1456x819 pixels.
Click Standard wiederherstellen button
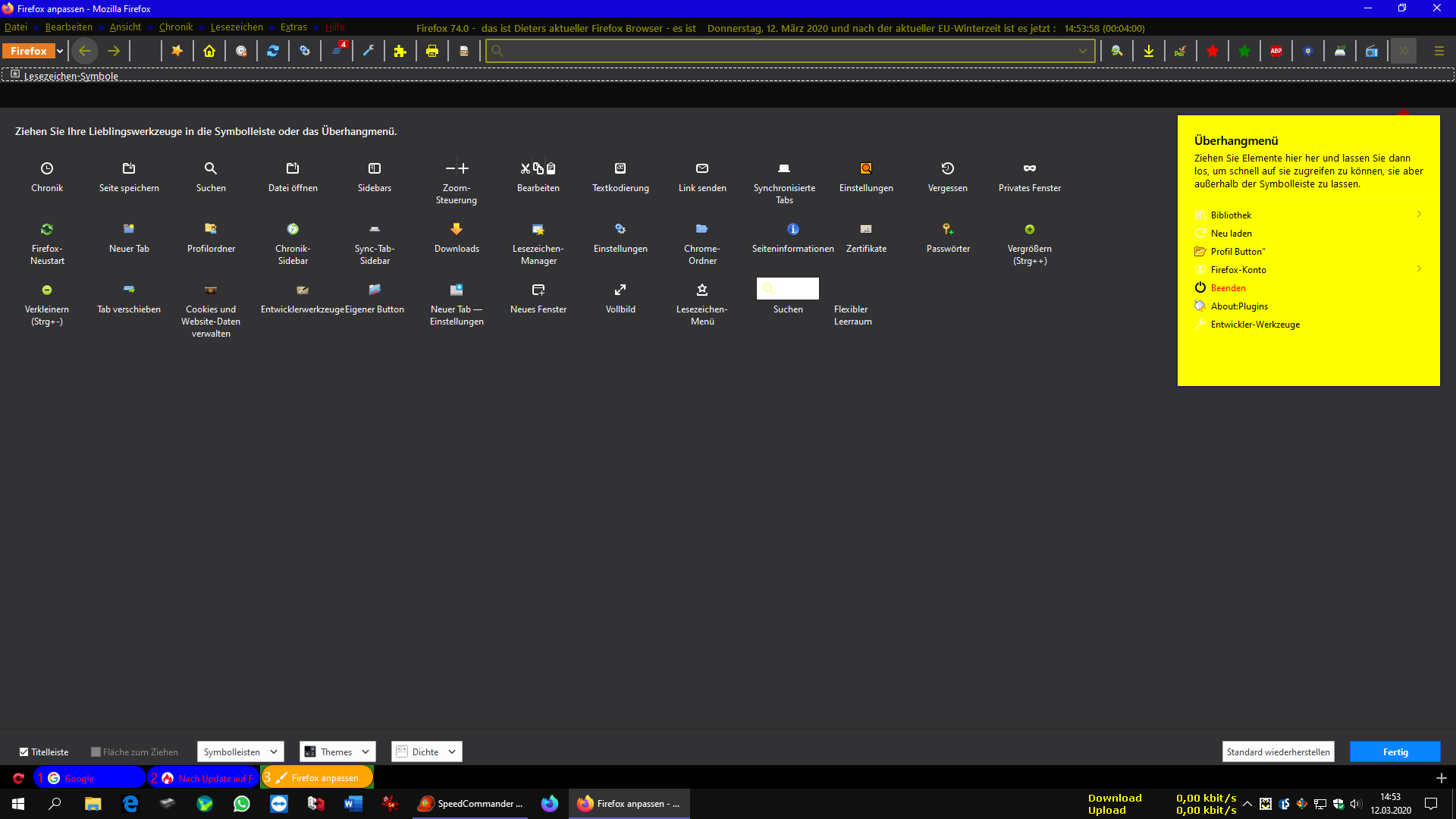coord(1278,752)
